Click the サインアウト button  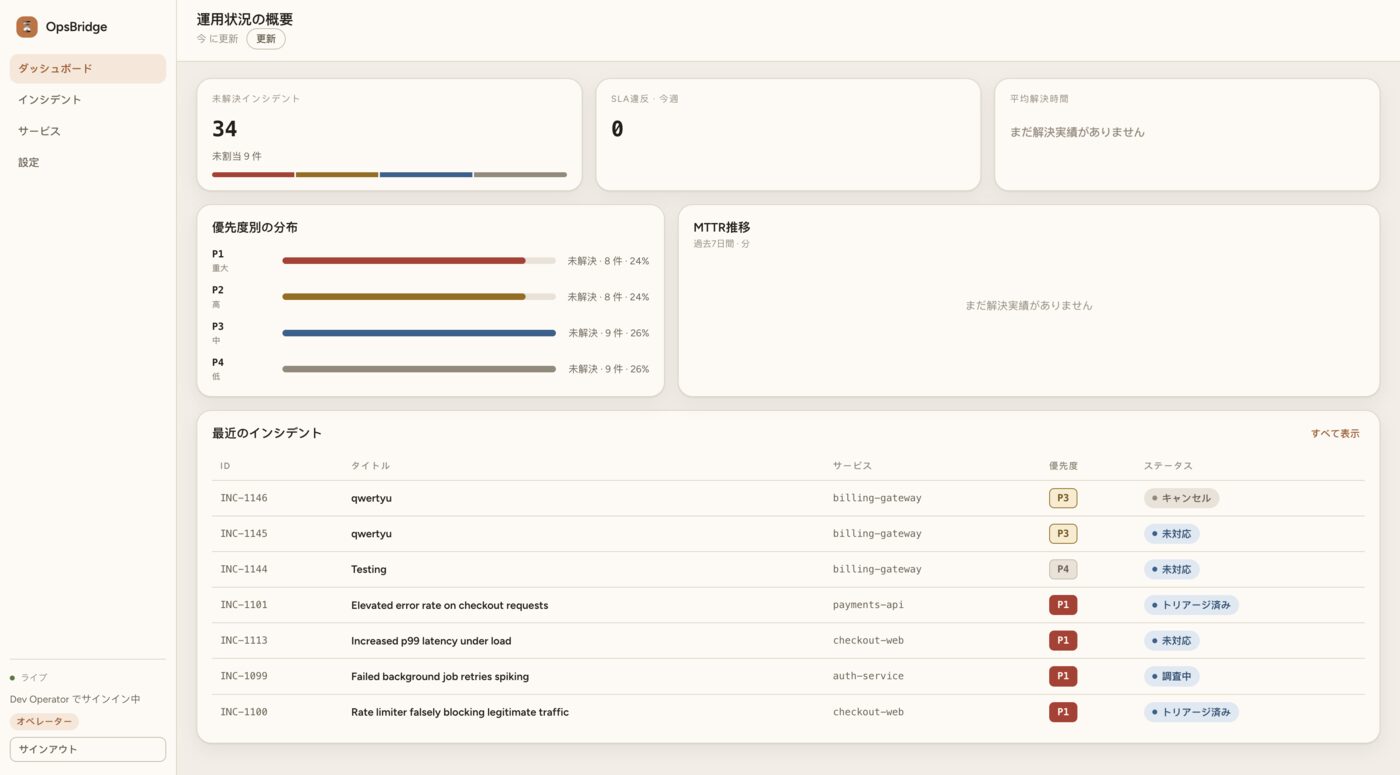point(88,749)
